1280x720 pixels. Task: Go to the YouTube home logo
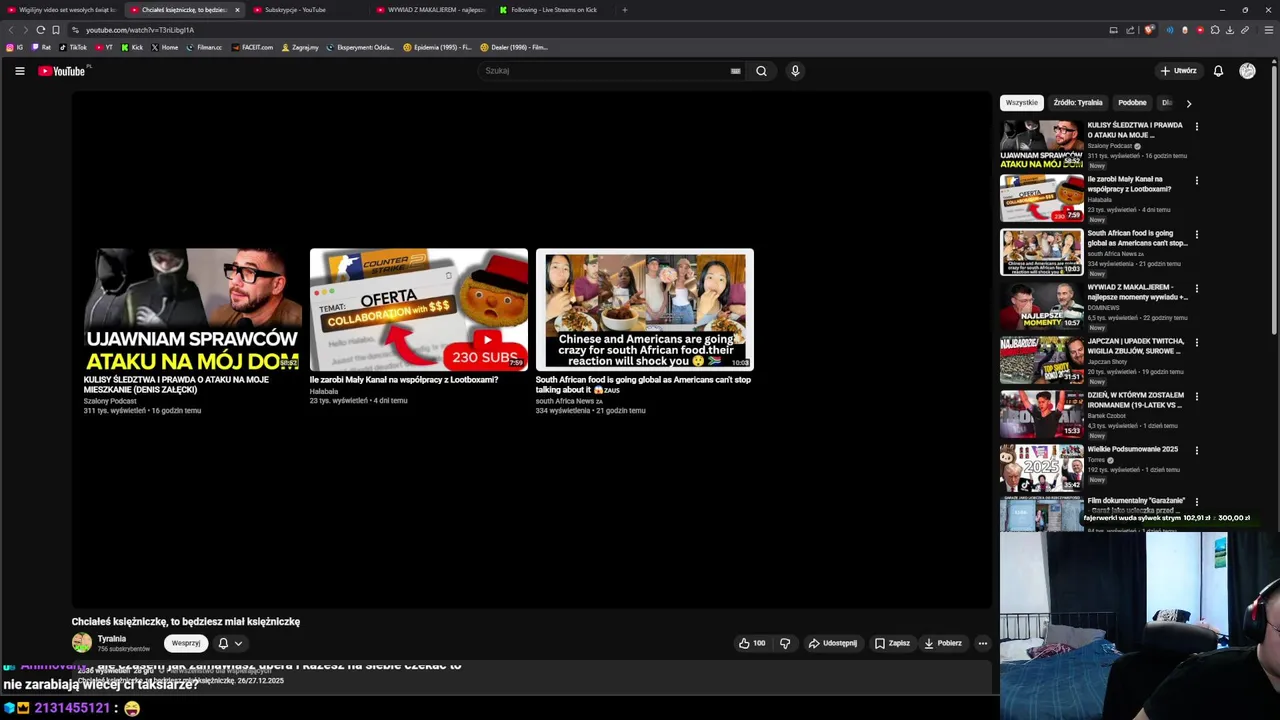[x=62, y=71]
